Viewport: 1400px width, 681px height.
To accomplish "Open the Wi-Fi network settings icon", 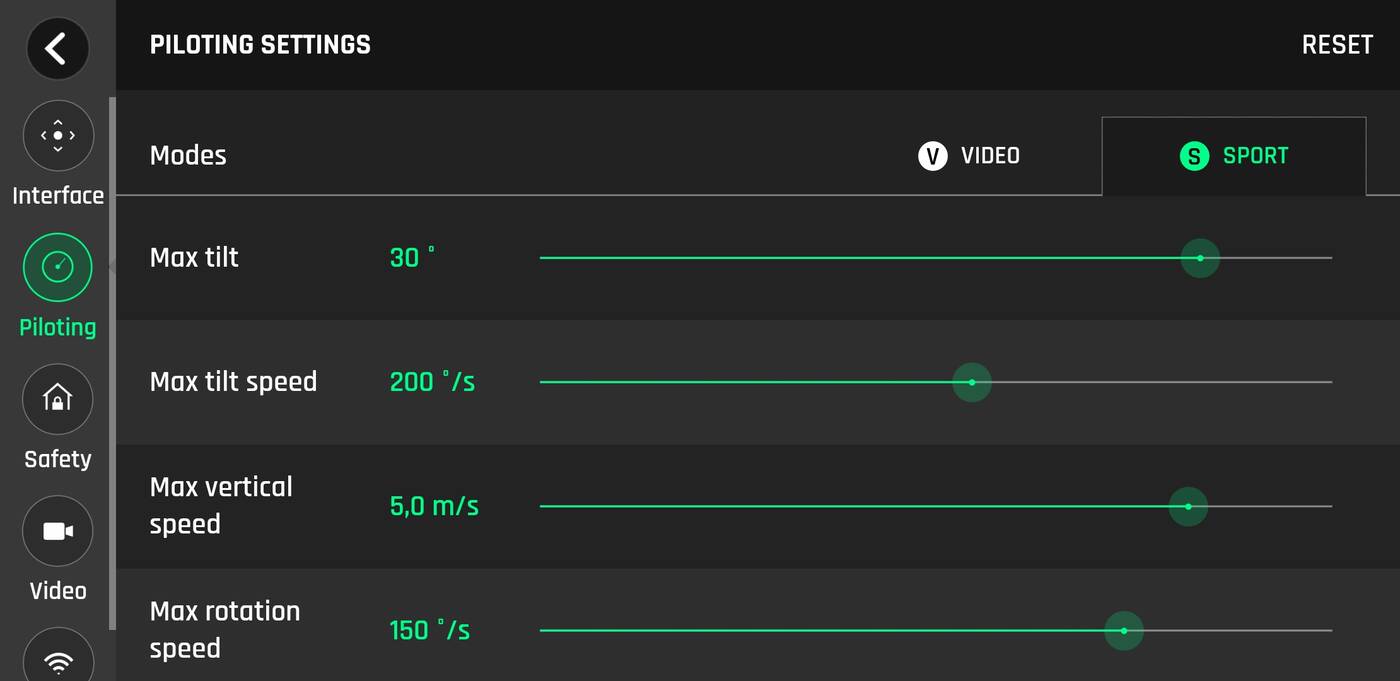I will click(58, 660).
